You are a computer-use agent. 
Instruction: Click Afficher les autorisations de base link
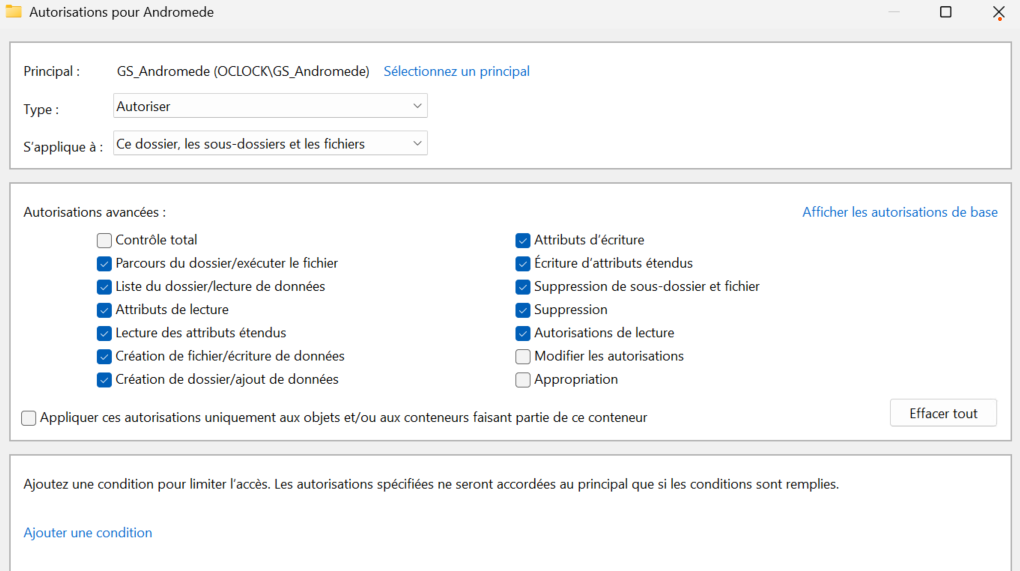point(899,212)
